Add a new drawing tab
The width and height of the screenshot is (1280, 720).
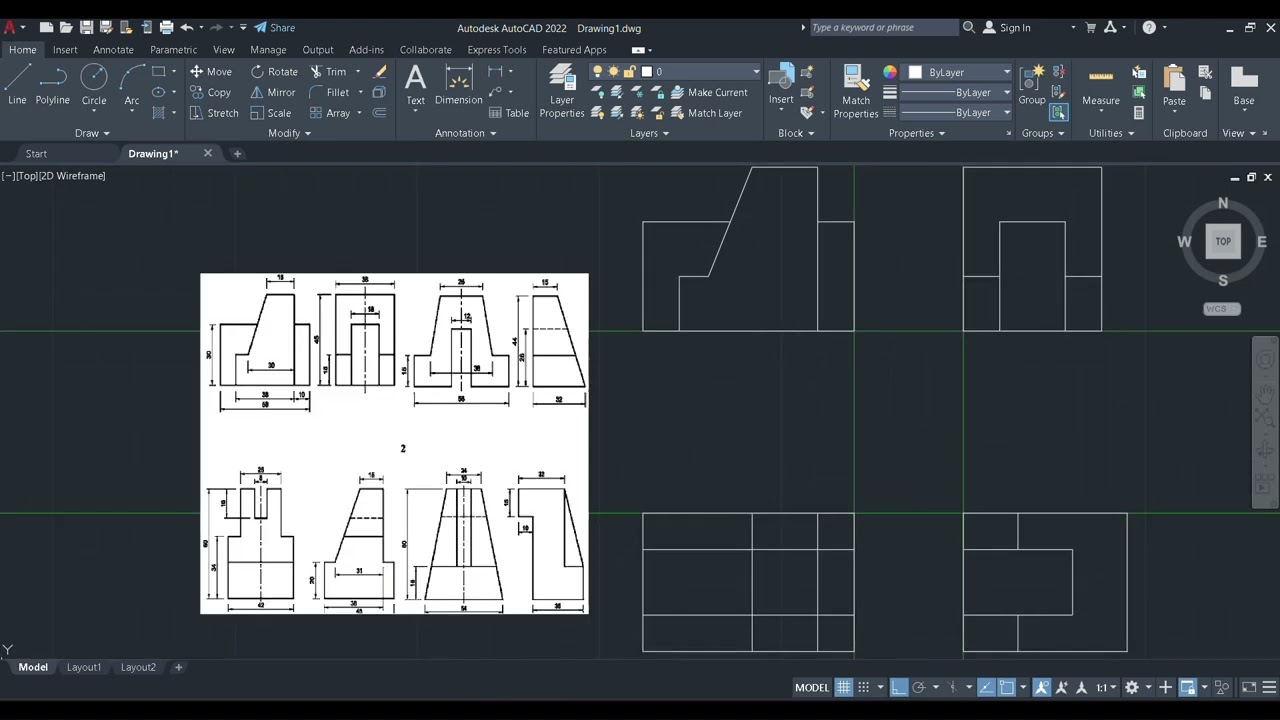[x=237, y=154]
